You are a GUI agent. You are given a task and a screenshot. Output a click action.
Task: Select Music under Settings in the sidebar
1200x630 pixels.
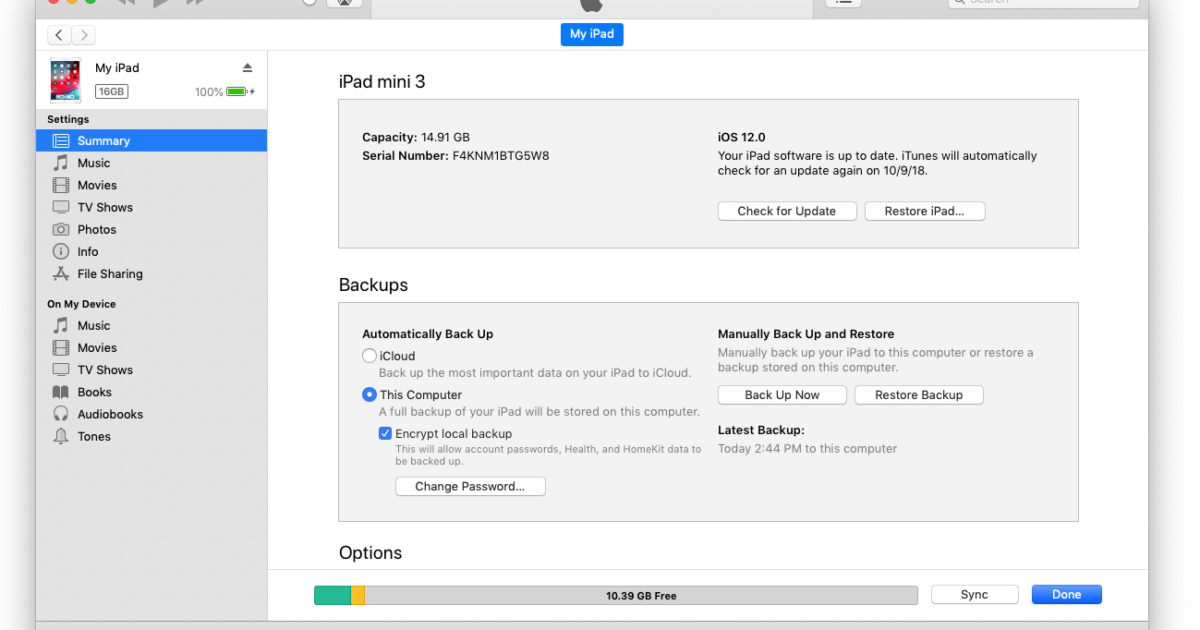tap(94, 163)
